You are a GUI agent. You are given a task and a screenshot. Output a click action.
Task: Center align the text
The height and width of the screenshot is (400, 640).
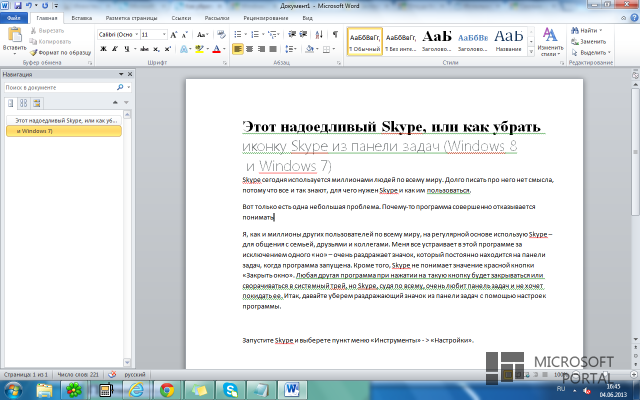pyautogui.click(x=249, y=49)
